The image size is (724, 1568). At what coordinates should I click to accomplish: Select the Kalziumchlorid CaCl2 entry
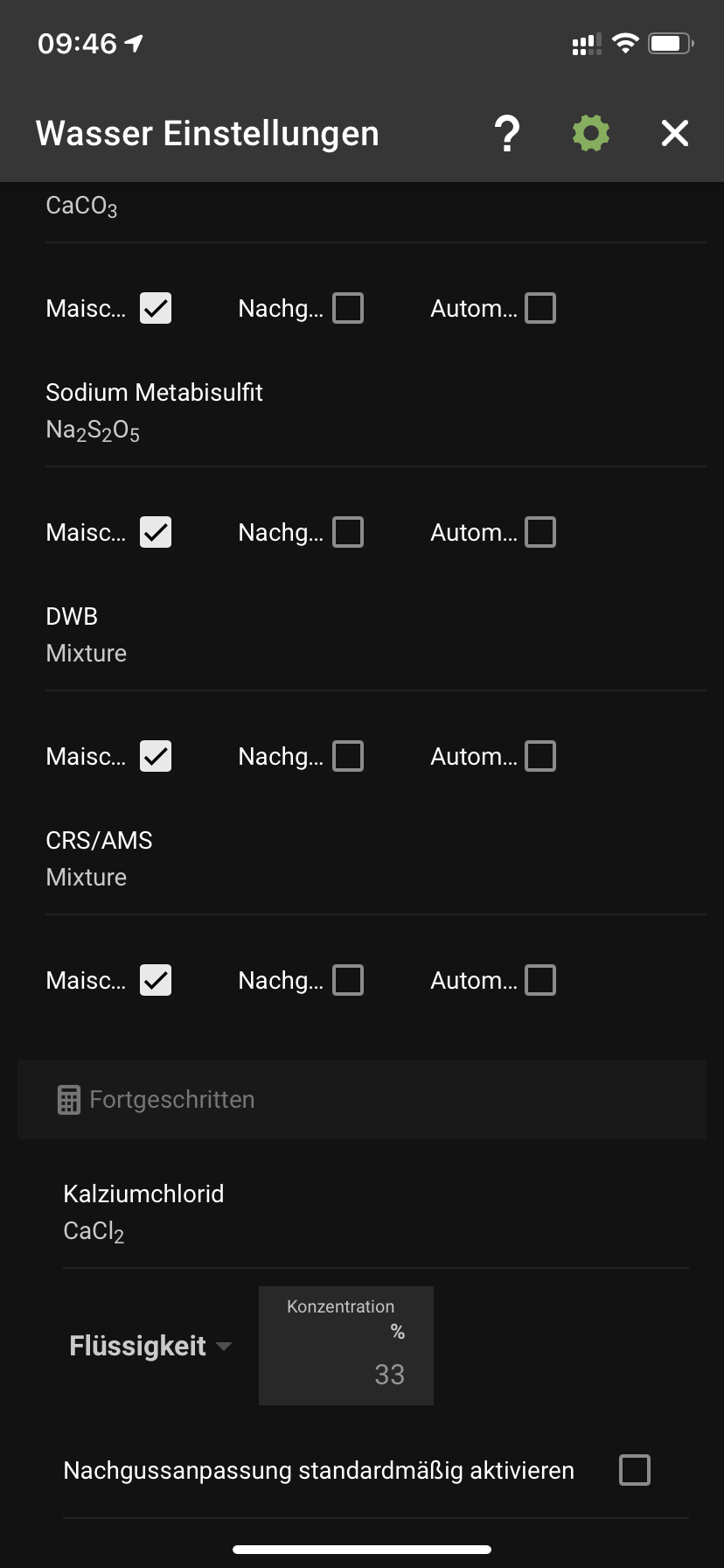[x=143, y=1212]
